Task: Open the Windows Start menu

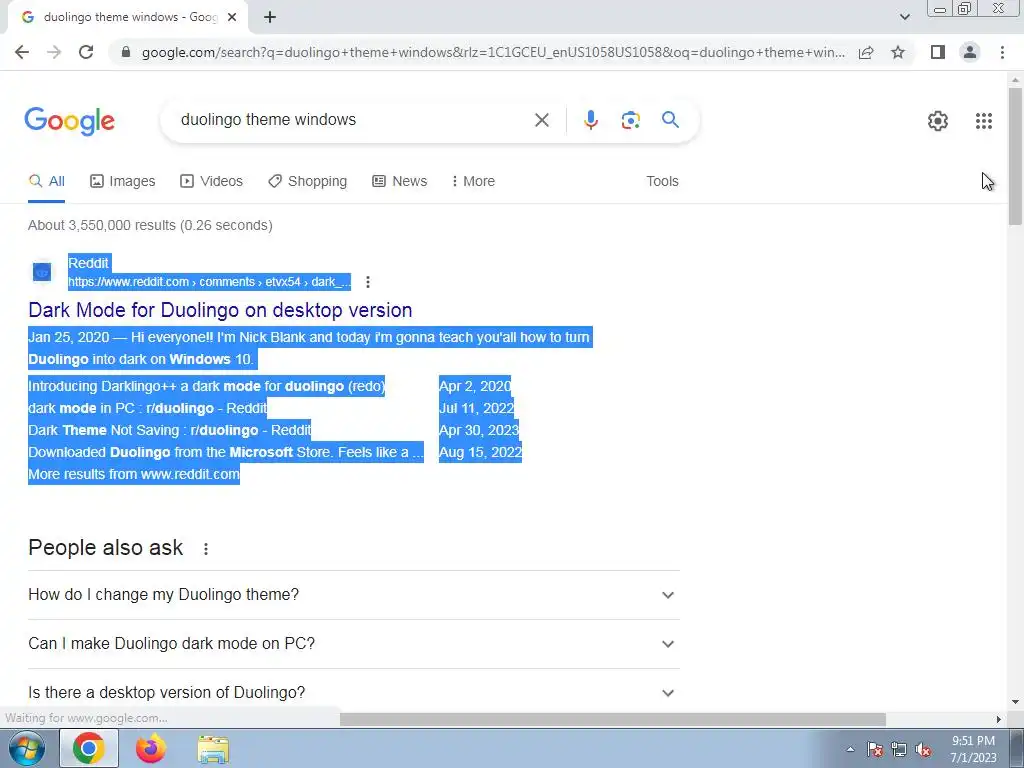Action: (x=26, y=748)
